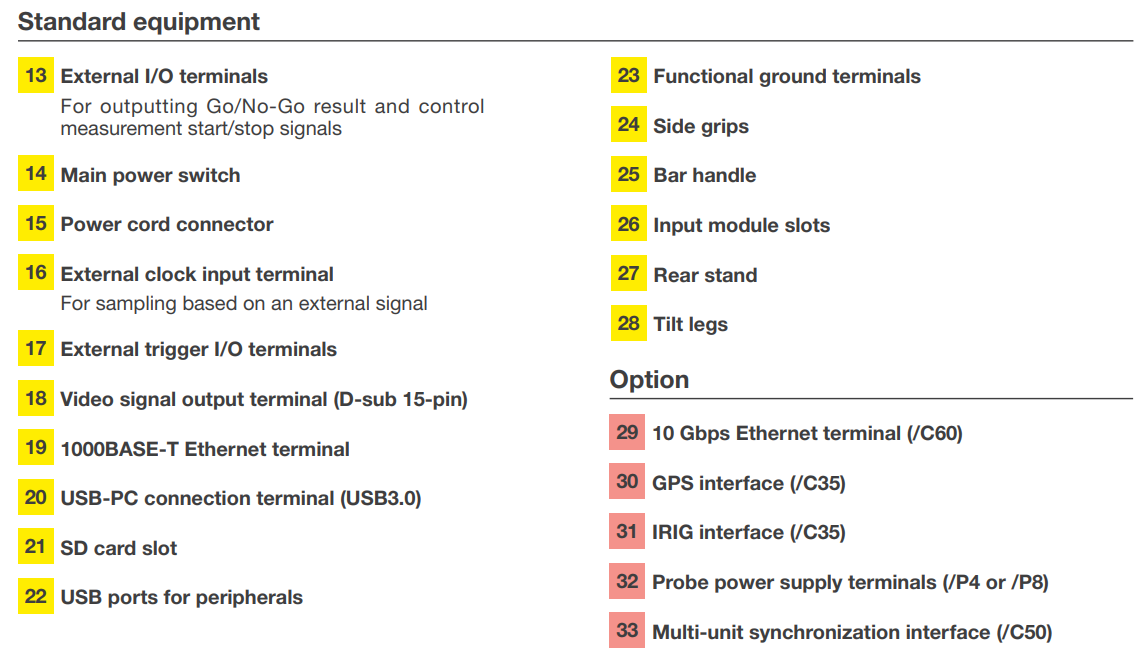Select External I/O terminals label
This screenshot has width=1140, height=654.
(x=164, y=76)
